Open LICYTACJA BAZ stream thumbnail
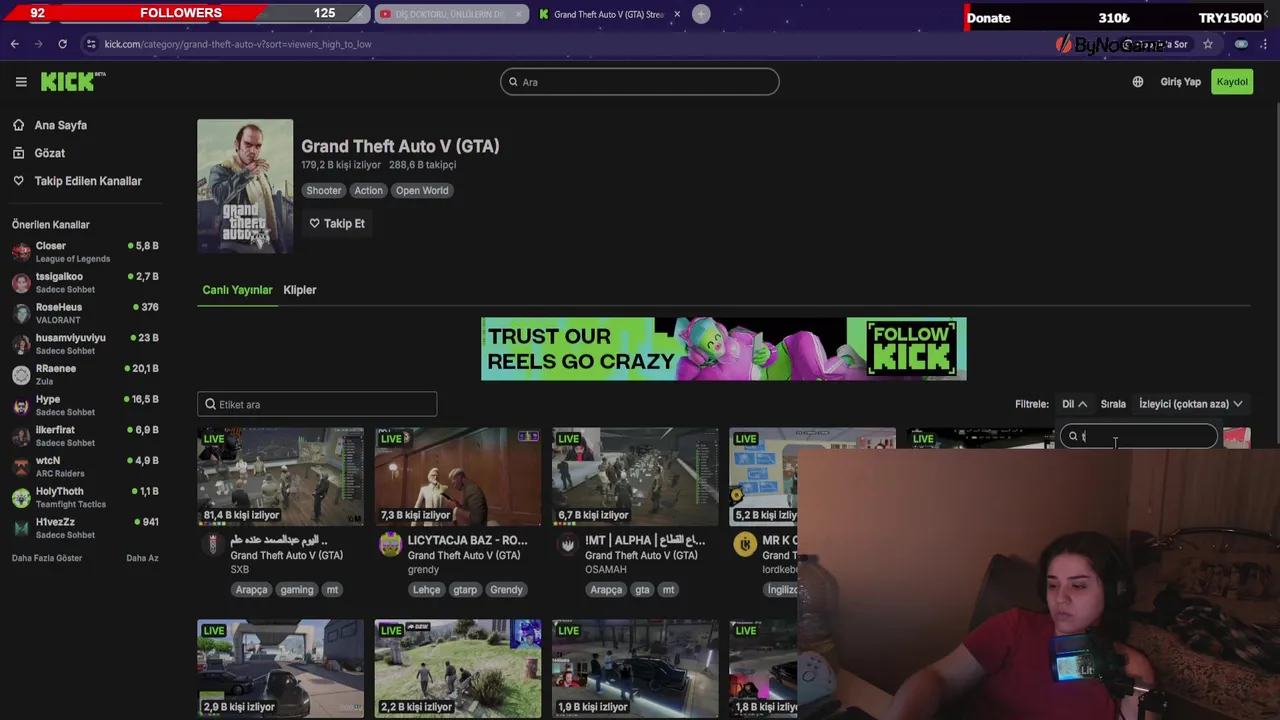Viewport: 1280px width, 720px height. click(458, 477)
